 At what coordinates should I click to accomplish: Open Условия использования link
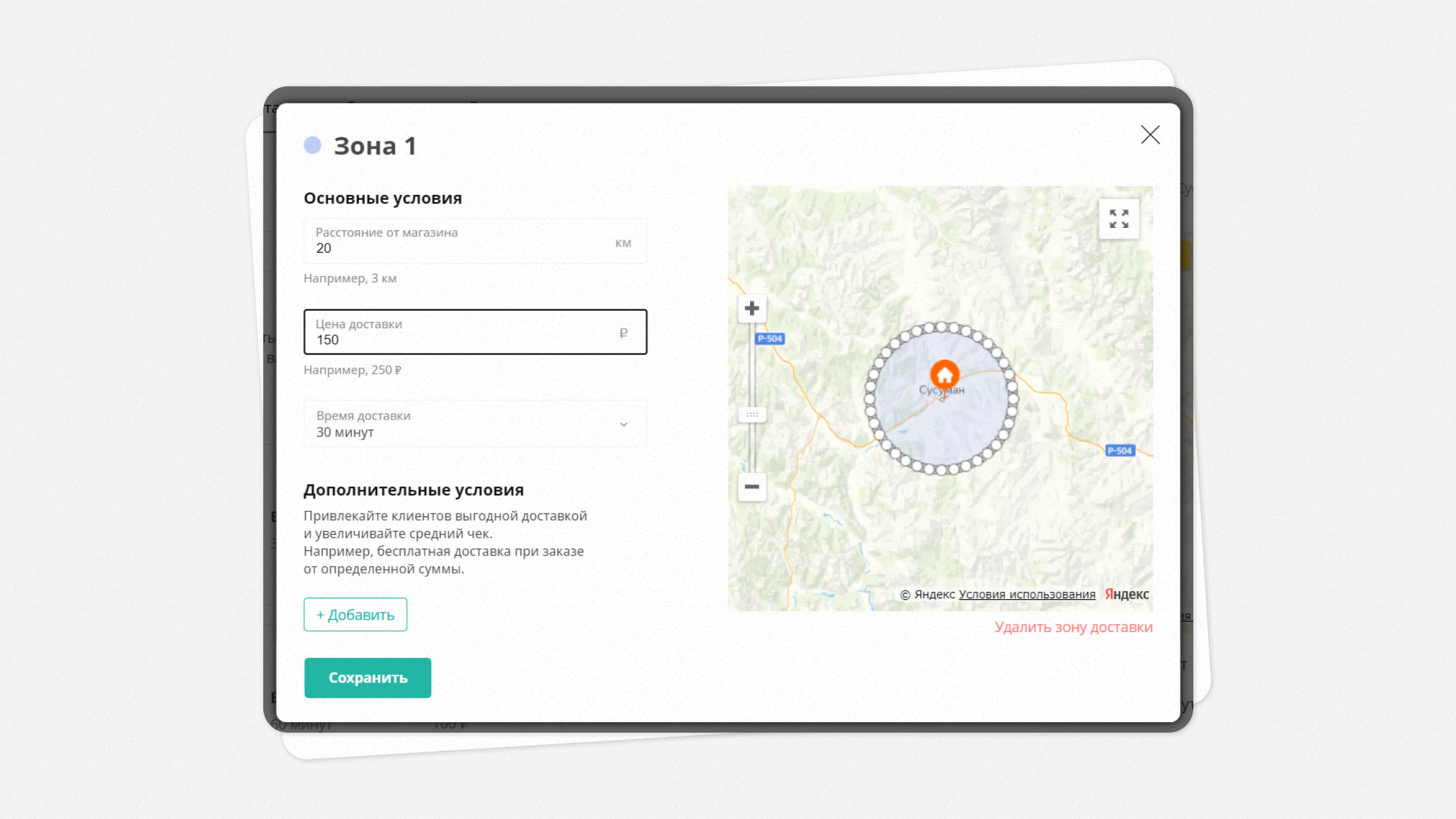[1027, 594]
